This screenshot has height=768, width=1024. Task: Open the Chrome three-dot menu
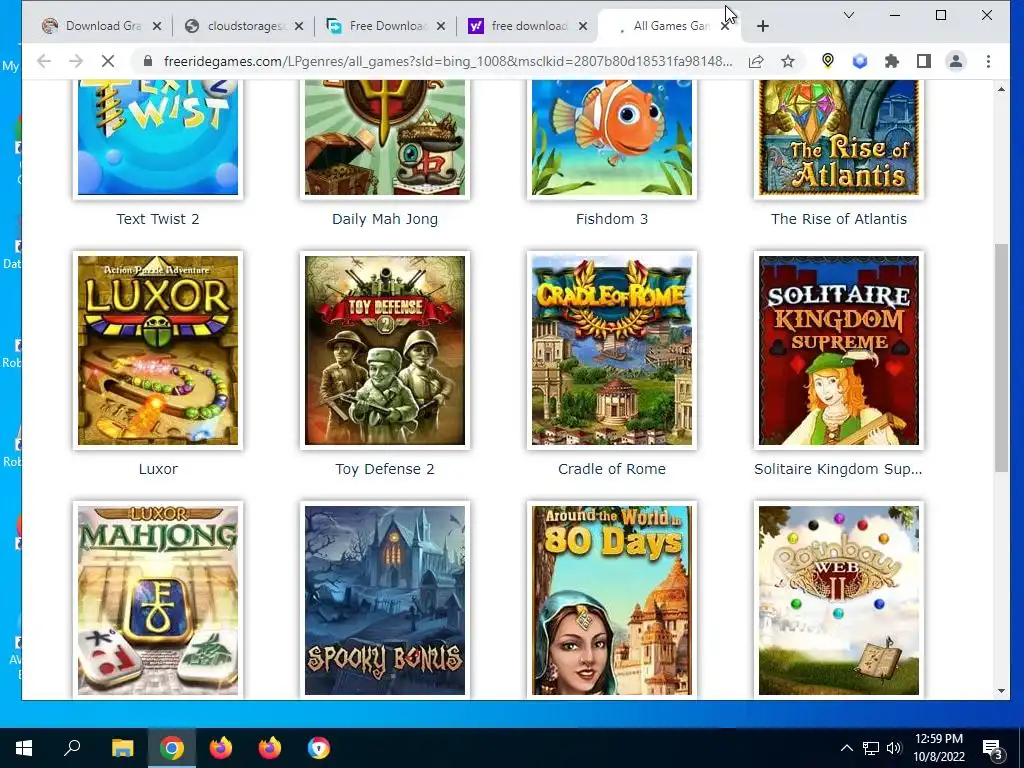click(988, 61)
